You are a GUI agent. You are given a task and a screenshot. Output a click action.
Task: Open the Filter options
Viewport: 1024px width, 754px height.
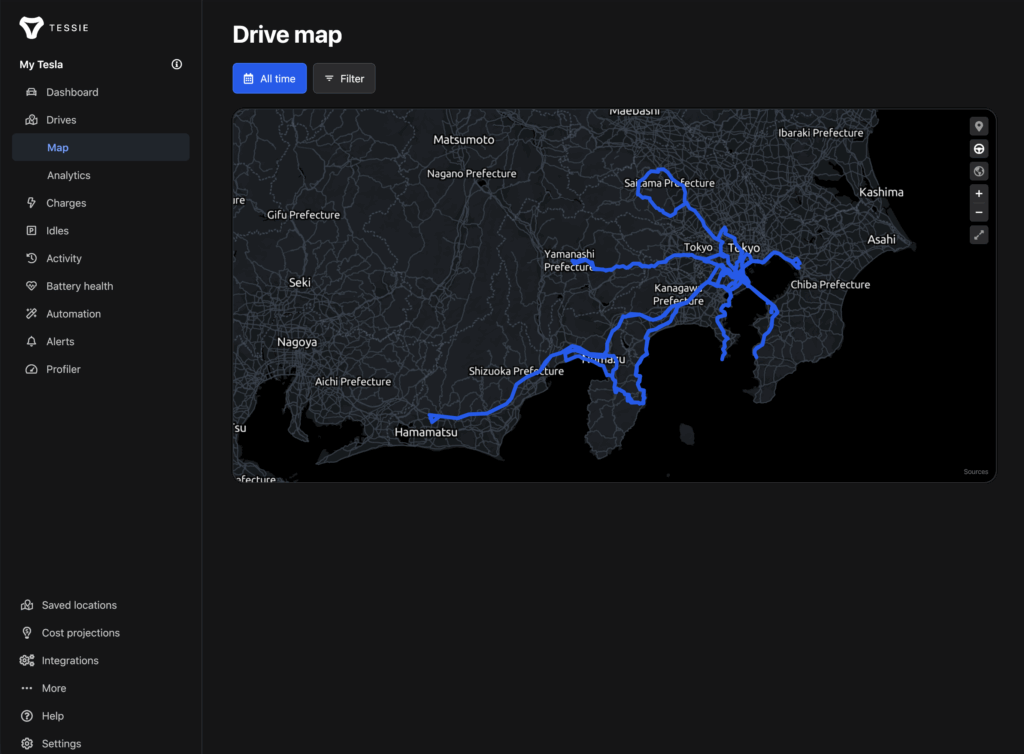tap(344, 78)
